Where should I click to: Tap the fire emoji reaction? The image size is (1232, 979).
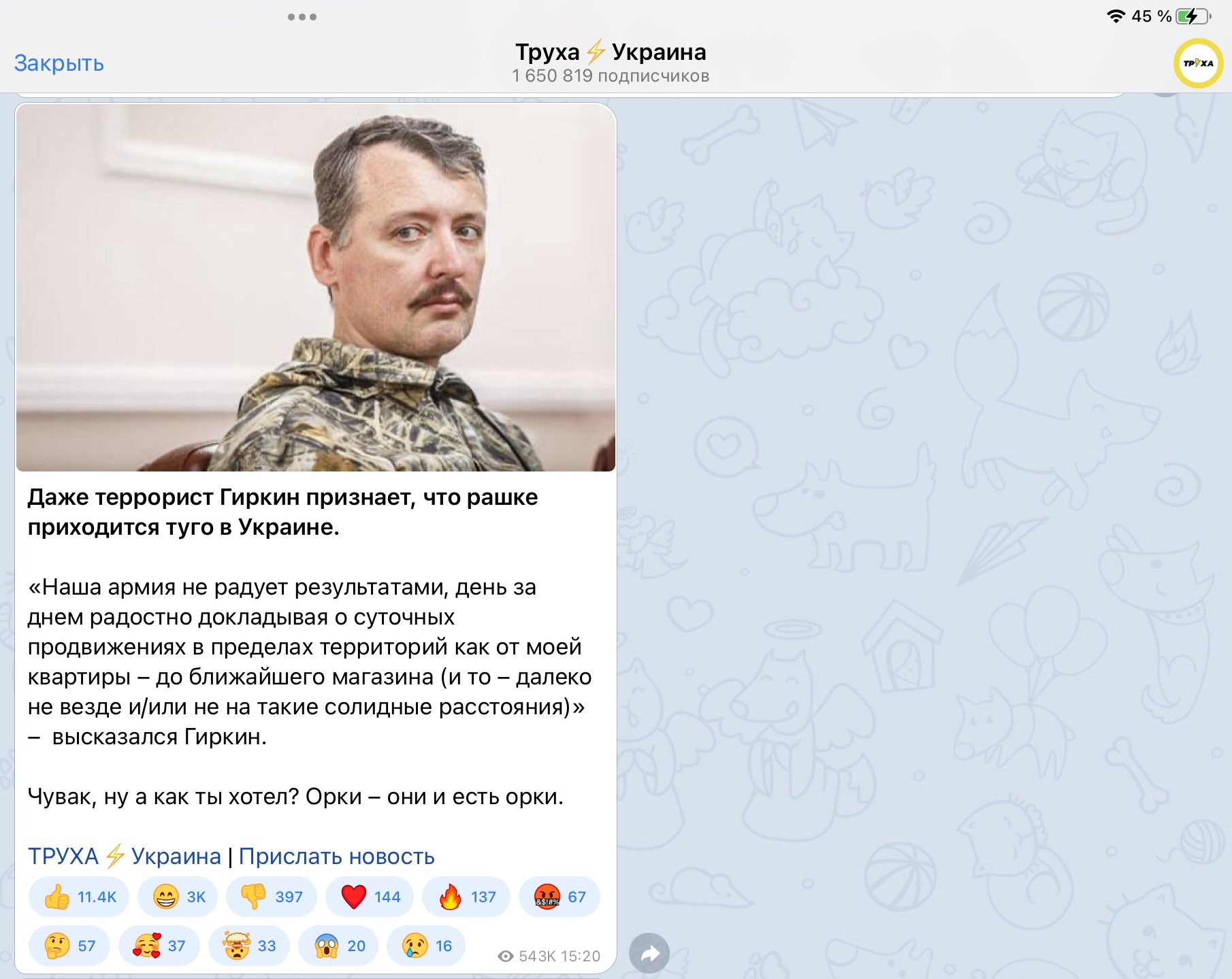point(466,897)
